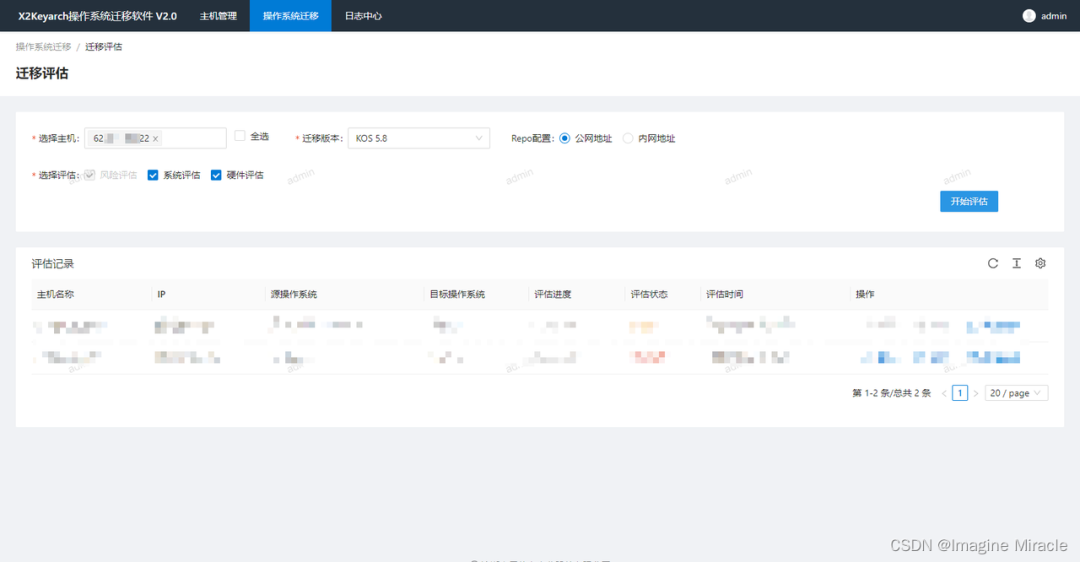Viewport: 1080px width, 562px height.
Task: Click the 开始评估 button
Action: click(968, 201)
